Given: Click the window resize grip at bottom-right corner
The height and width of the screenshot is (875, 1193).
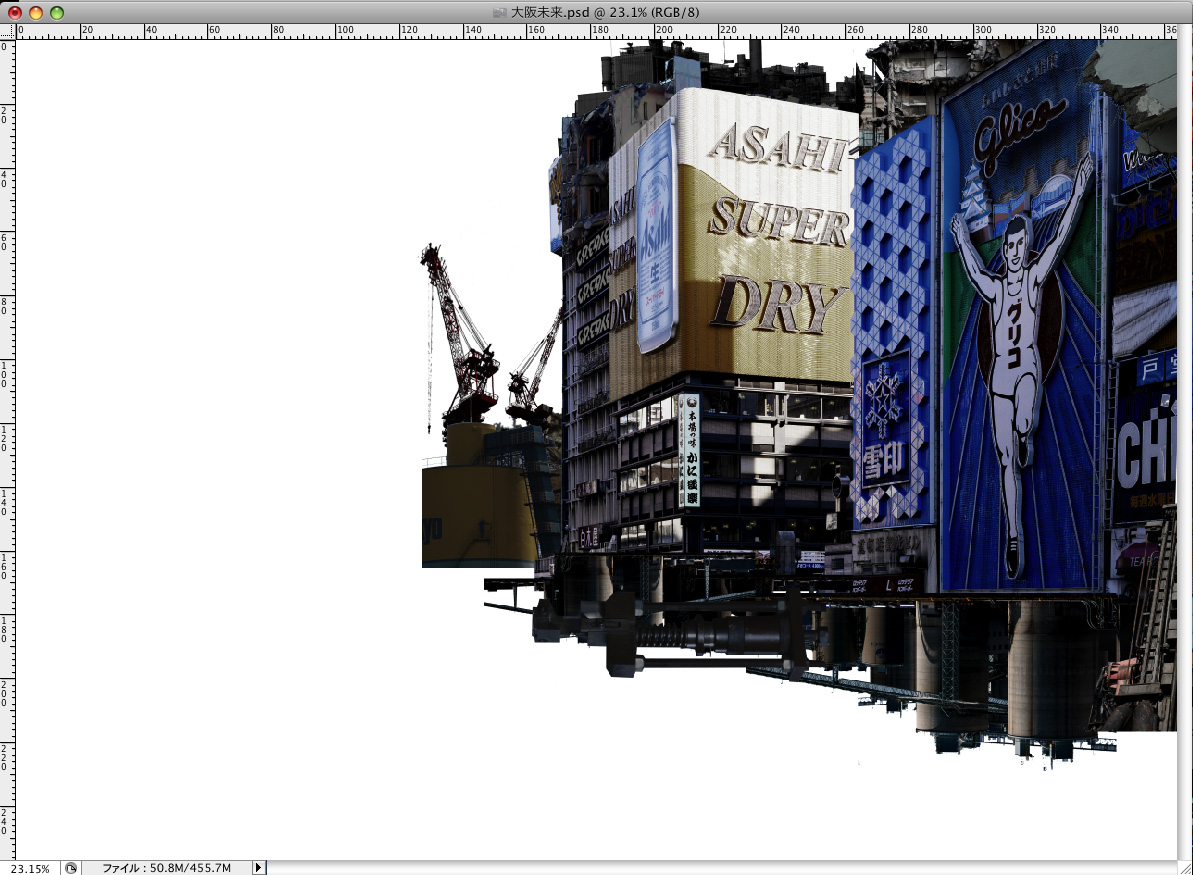Looking at the screenshot, I should coord(1185,868).
